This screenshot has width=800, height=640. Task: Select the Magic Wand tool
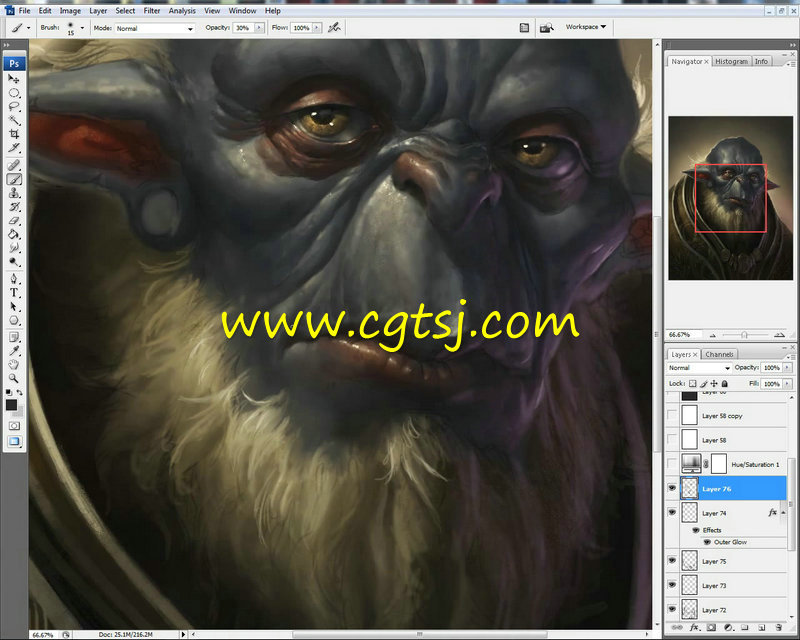click(14, 120)
